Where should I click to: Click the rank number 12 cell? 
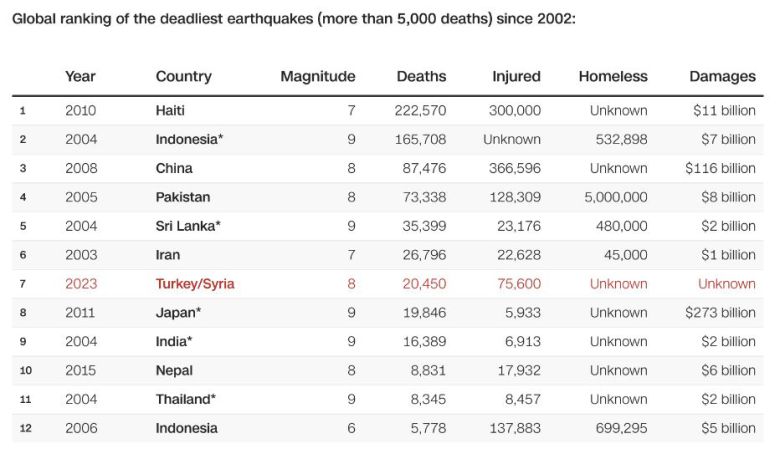pyautogui.click(x=26, y=428)
